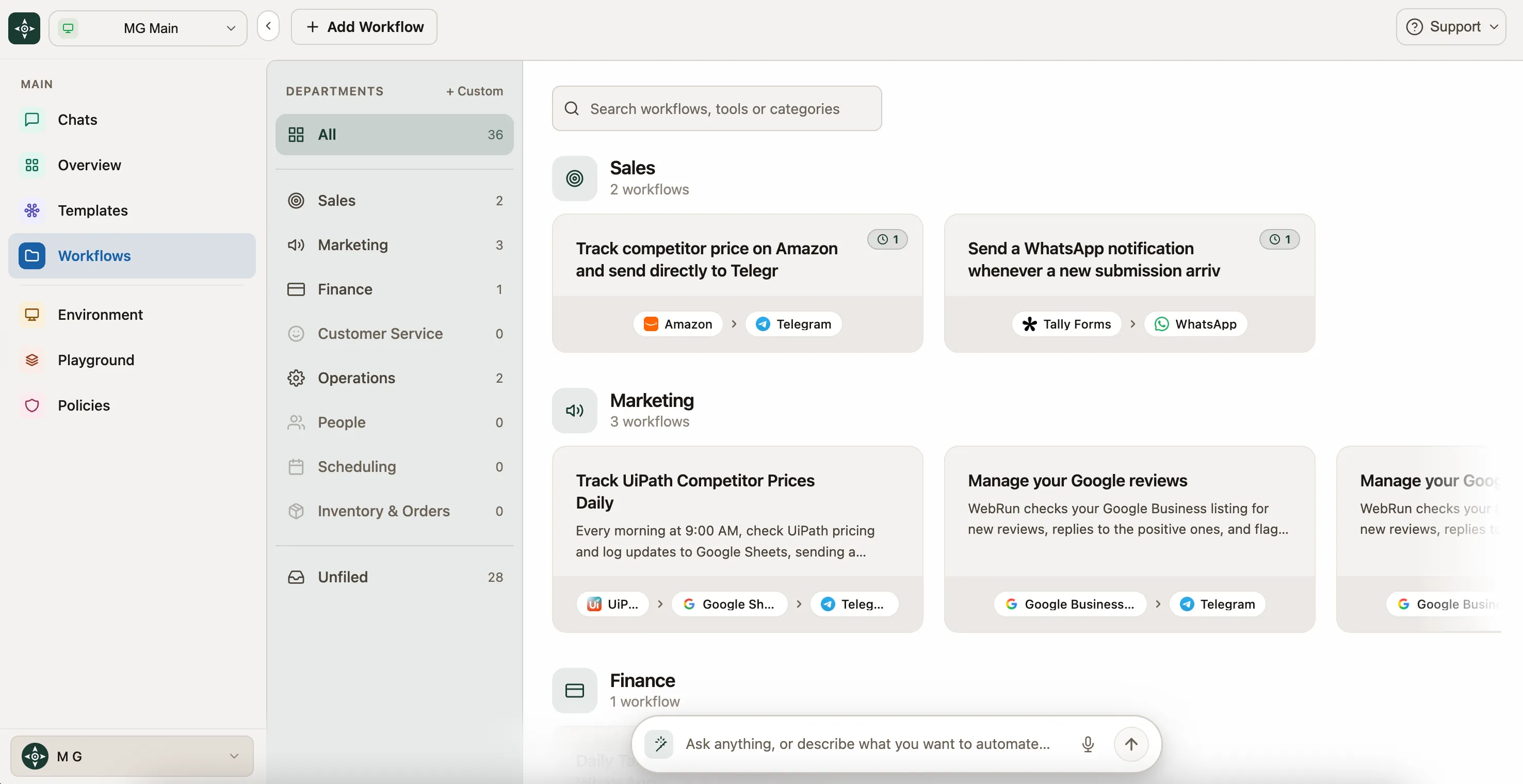1523x784 pixels.
Task: Click the WhatsApp tool chip
Action: [x=1195, y=324]
